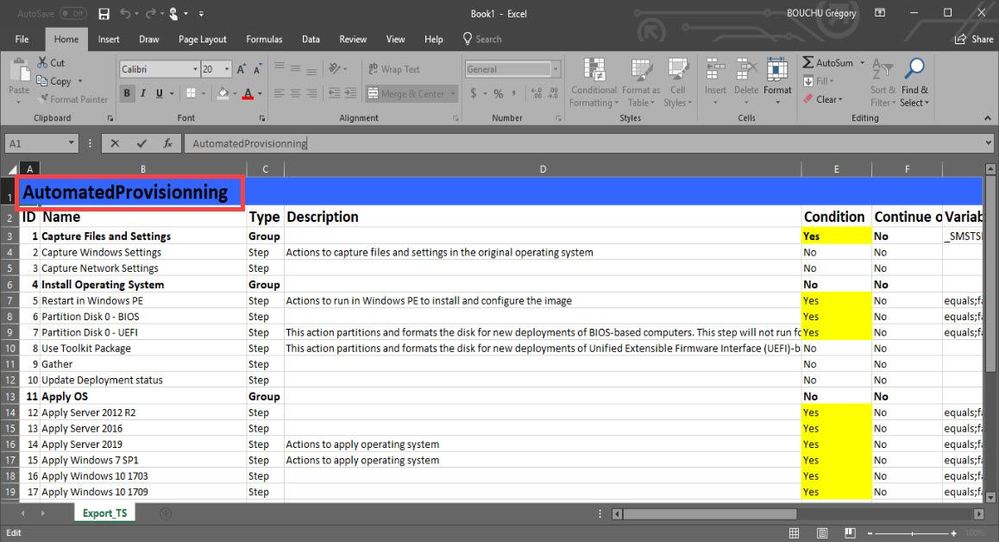Screen dimensions: 999x542
Task: Click the Clear eraser button
Action: 822,99
